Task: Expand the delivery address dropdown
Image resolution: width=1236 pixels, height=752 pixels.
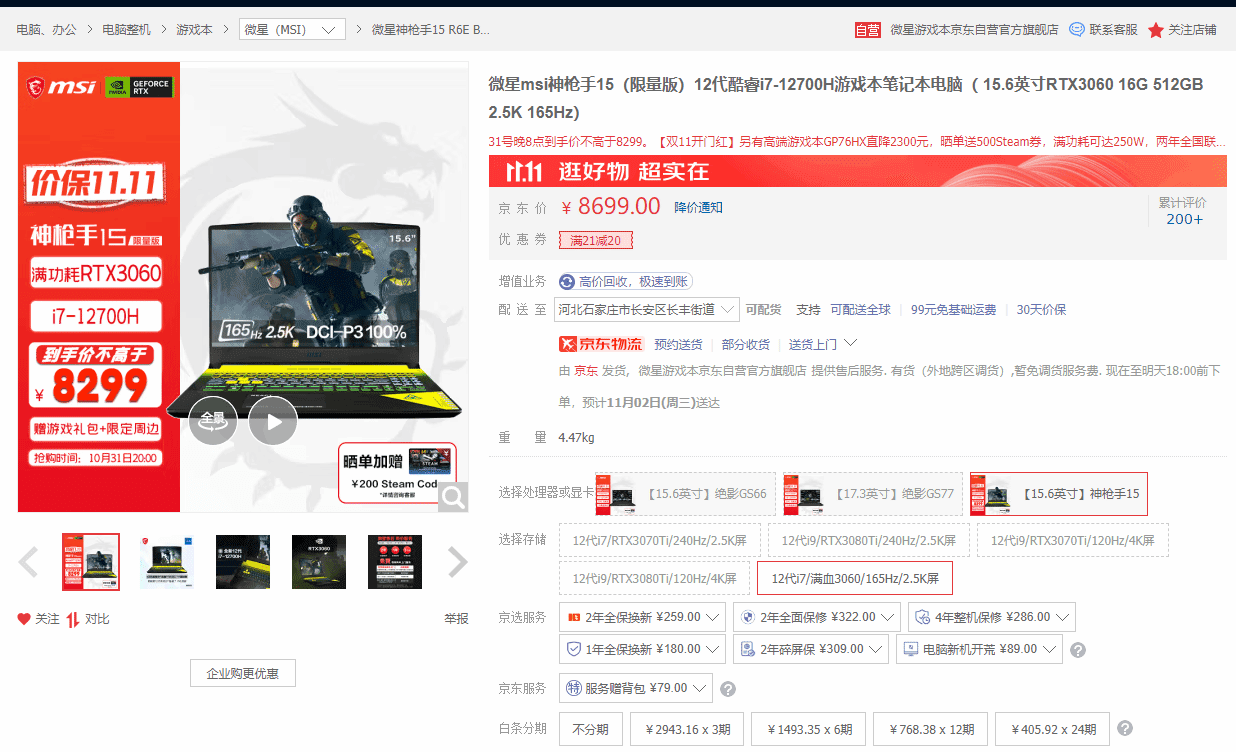Action: (x=647, y=310)
